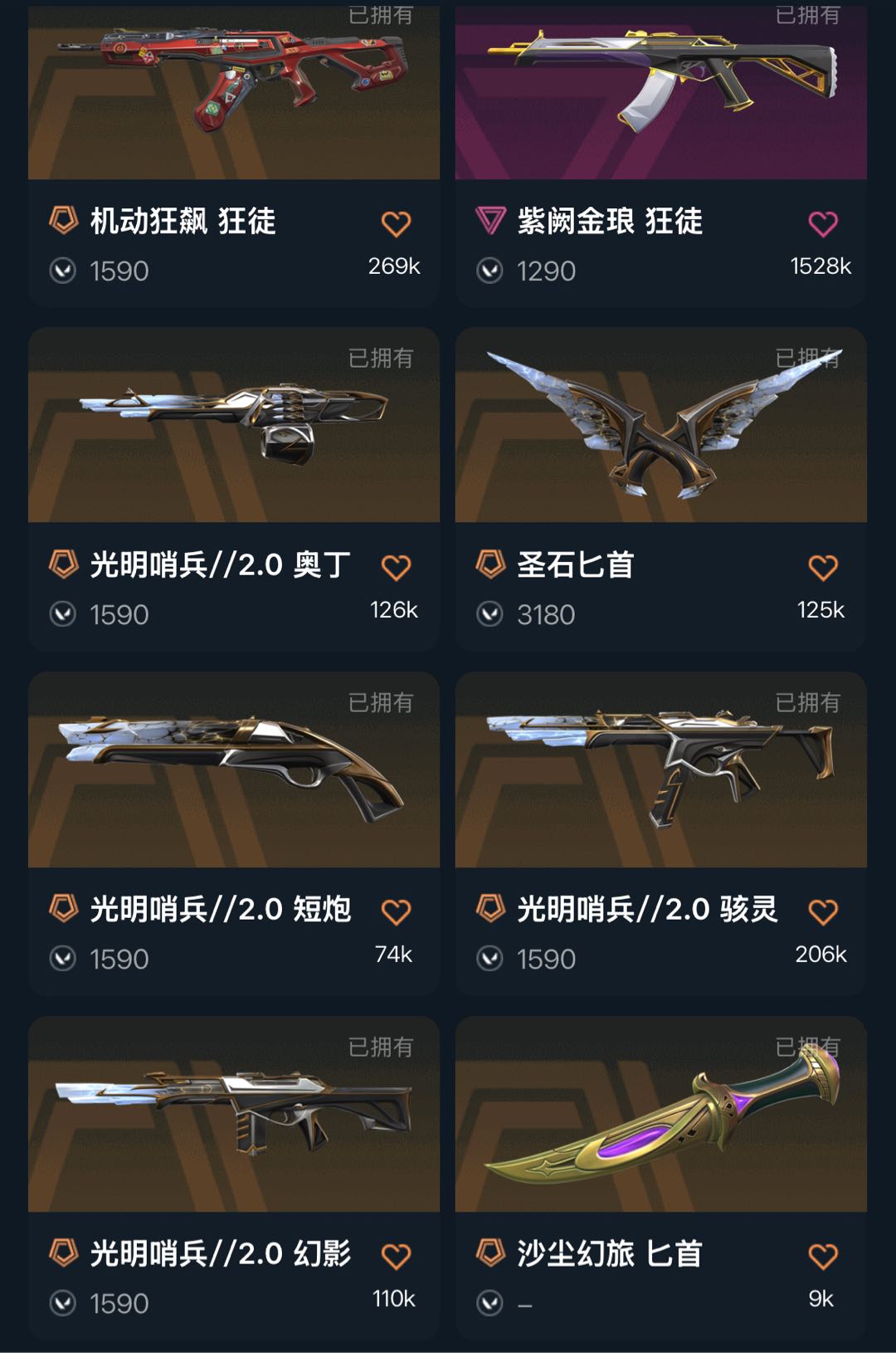The width and height of the screenshot is (896, 1353).
Task: View the 沙尘幻旅 匕首 dagger image
Action: click(x=661, y=1114)
